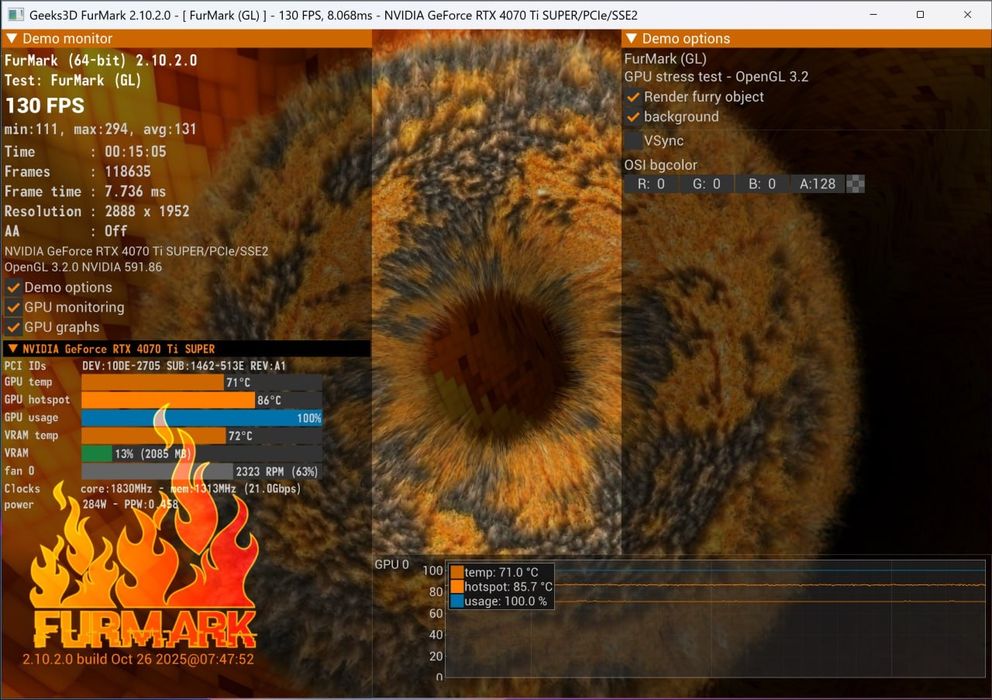Select the A:128 alpha value field
The width and height of the screenshot is (992, 700).
tap(817, 184)
